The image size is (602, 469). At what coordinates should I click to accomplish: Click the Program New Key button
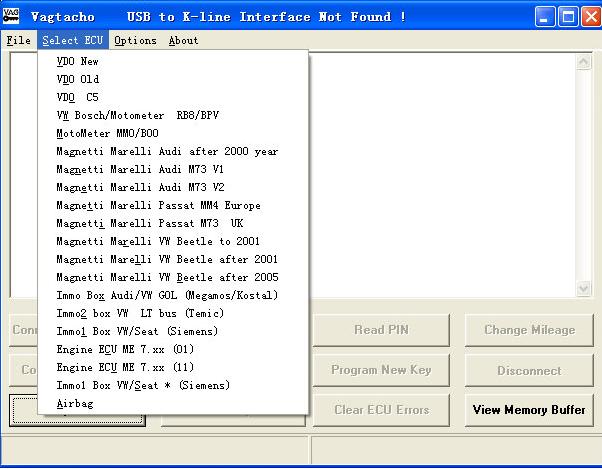coord(381,370)
